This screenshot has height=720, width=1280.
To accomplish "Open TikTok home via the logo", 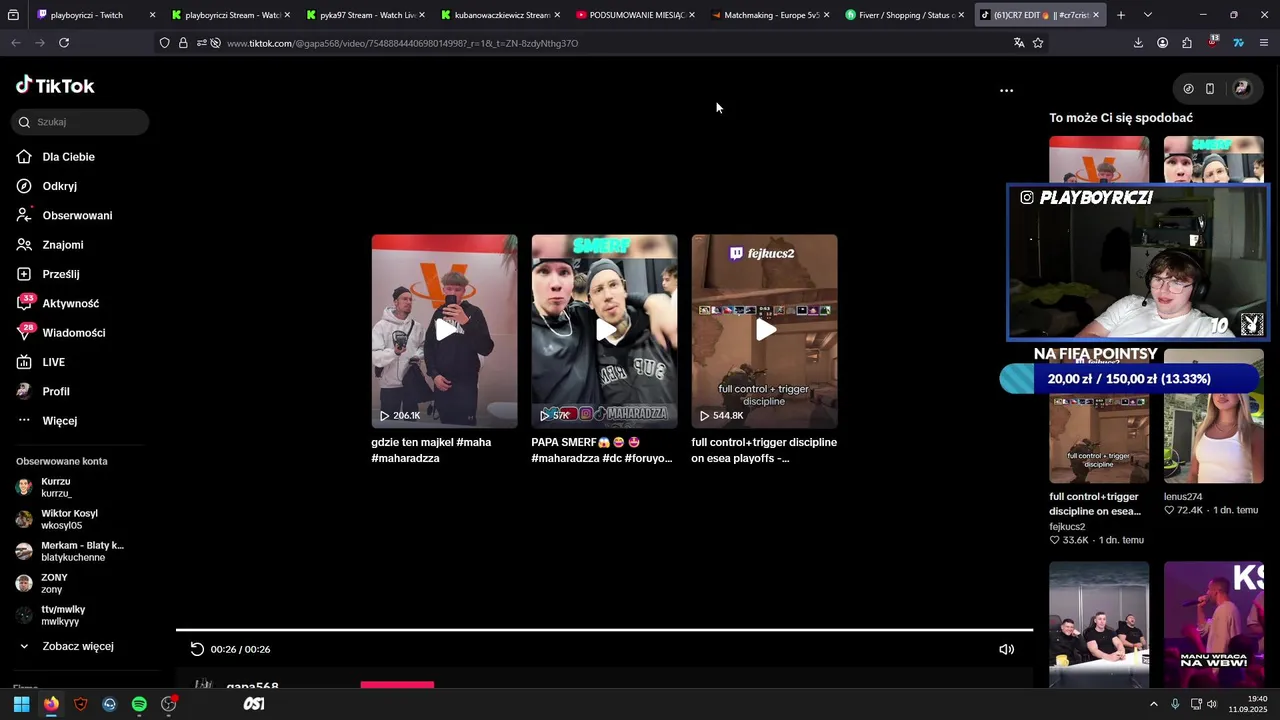I will point(55,86).
